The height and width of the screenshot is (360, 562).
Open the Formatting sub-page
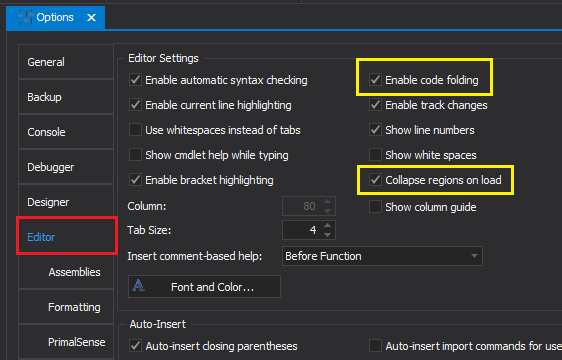tap(66, 307)
